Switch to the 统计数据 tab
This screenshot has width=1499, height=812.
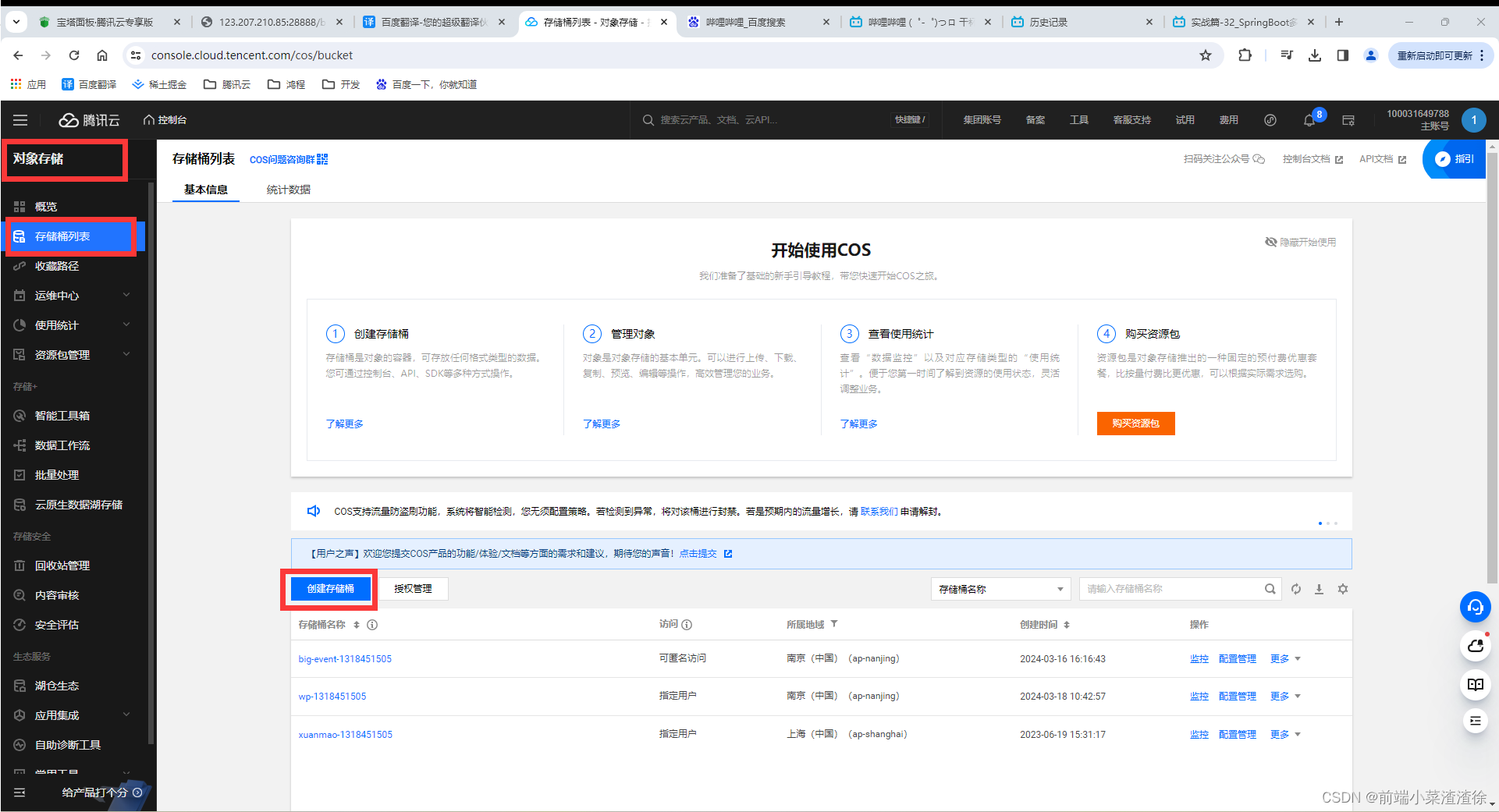point(287,190)
